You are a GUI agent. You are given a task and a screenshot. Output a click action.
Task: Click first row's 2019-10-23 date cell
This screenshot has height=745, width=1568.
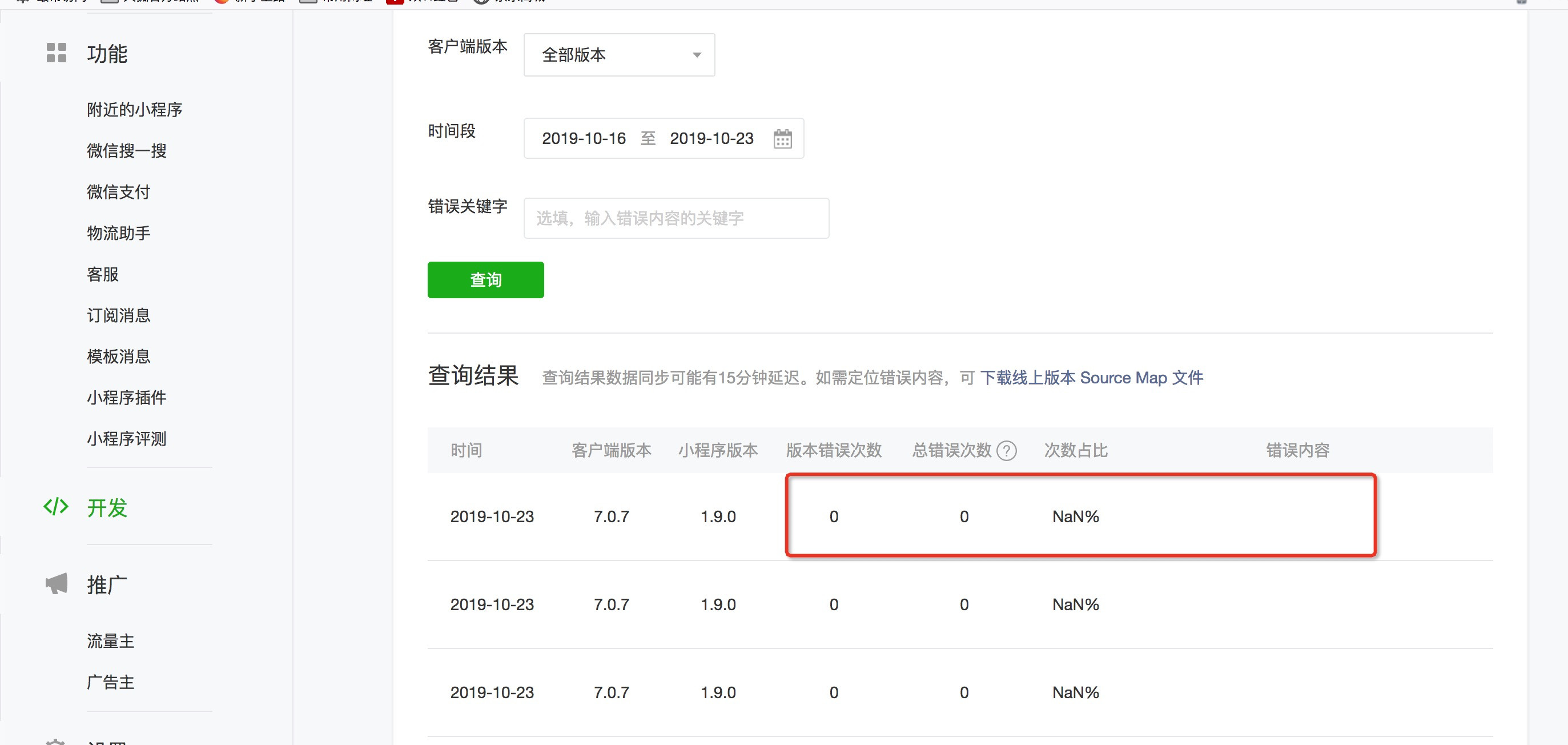click(x=492, y=516)
